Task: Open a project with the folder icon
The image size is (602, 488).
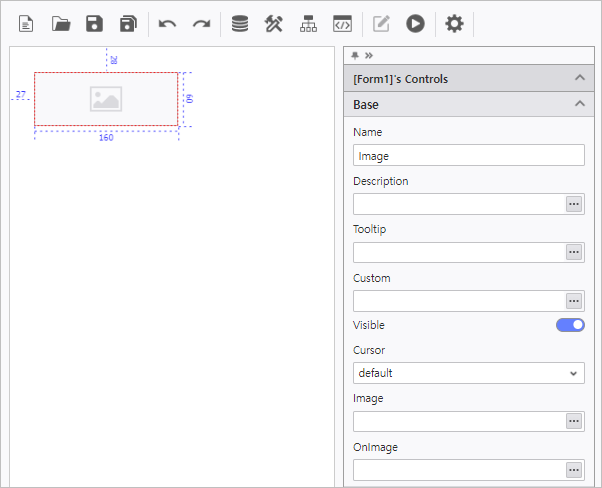Action: [61, 23]
